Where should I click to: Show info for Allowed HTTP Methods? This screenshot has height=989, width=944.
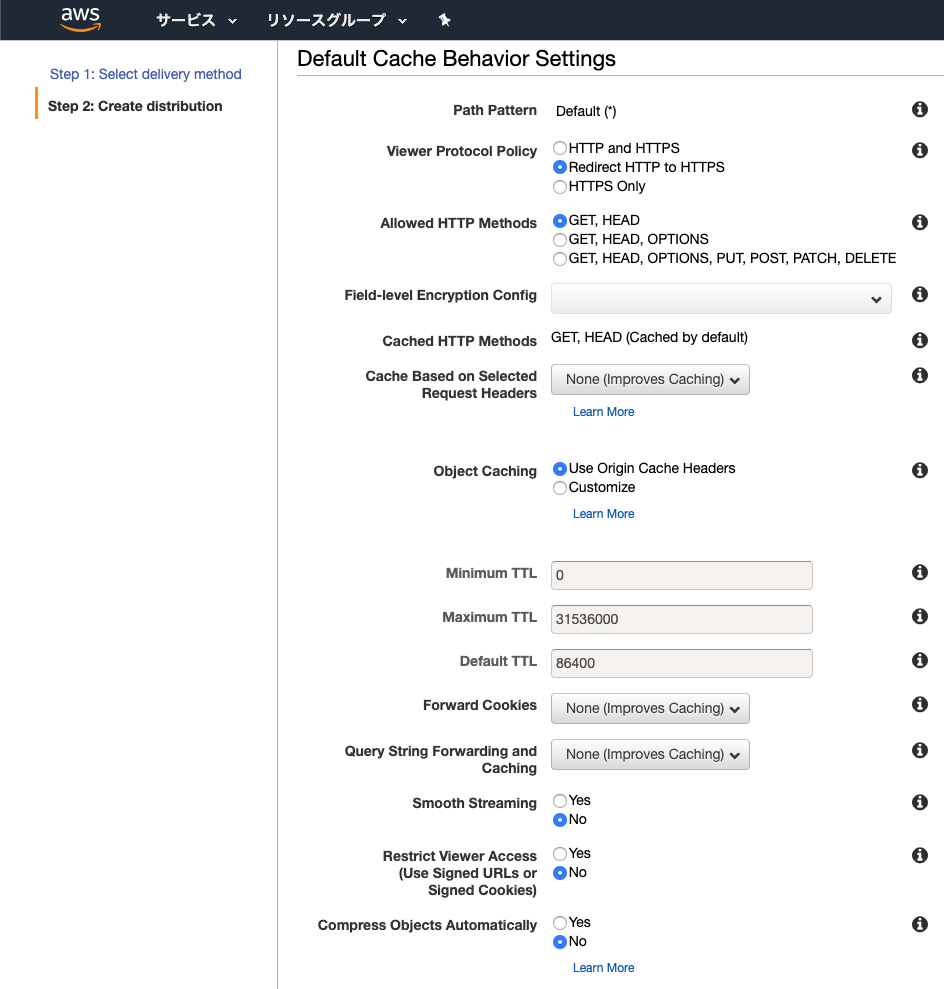tap(920, 222)
